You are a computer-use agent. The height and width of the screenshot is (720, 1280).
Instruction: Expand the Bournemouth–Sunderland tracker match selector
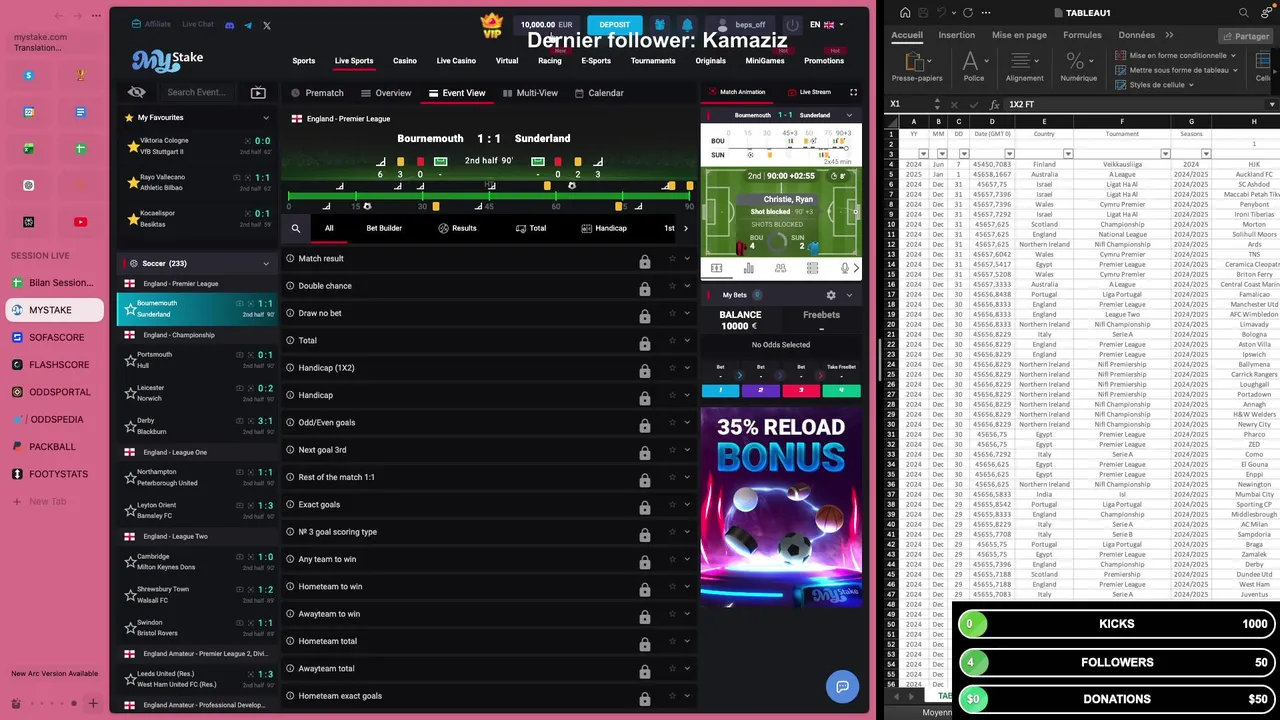pos(850,115)
